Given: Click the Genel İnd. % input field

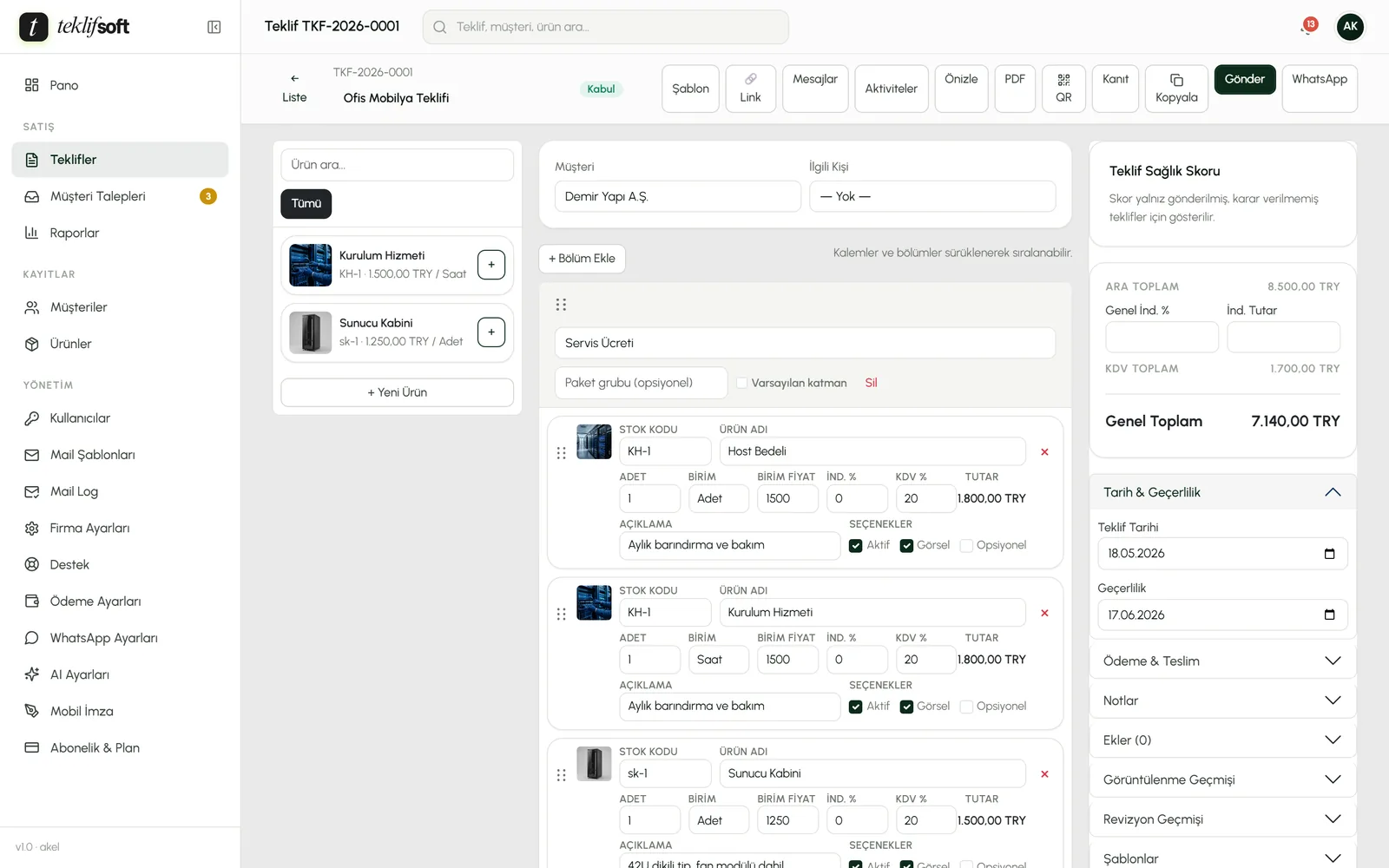Looking at the screenshot, I should click(1162, 337).
